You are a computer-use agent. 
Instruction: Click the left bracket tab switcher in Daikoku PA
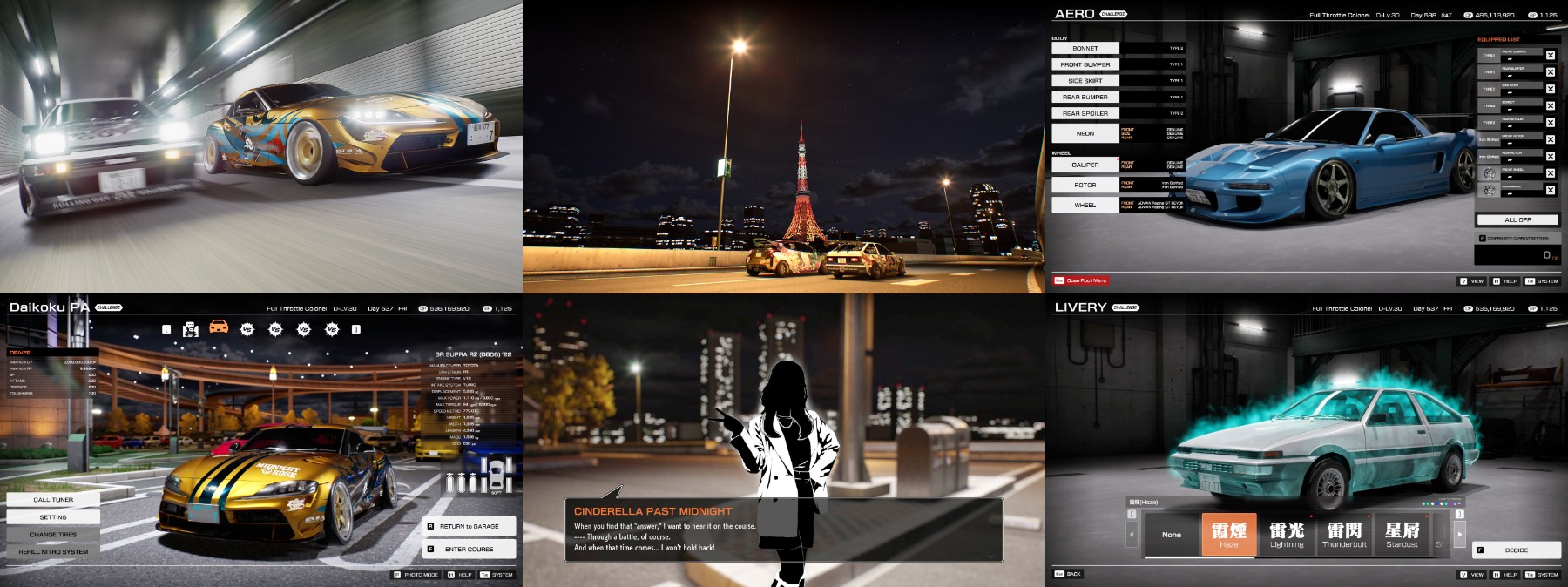[x=166, y=329]
